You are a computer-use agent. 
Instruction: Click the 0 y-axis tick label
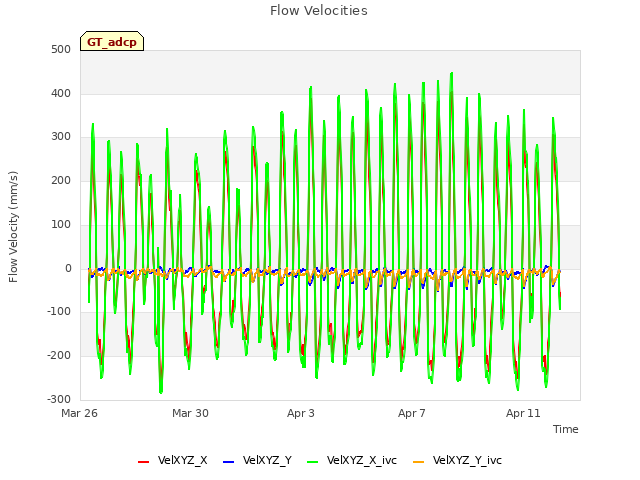(68, 269)
